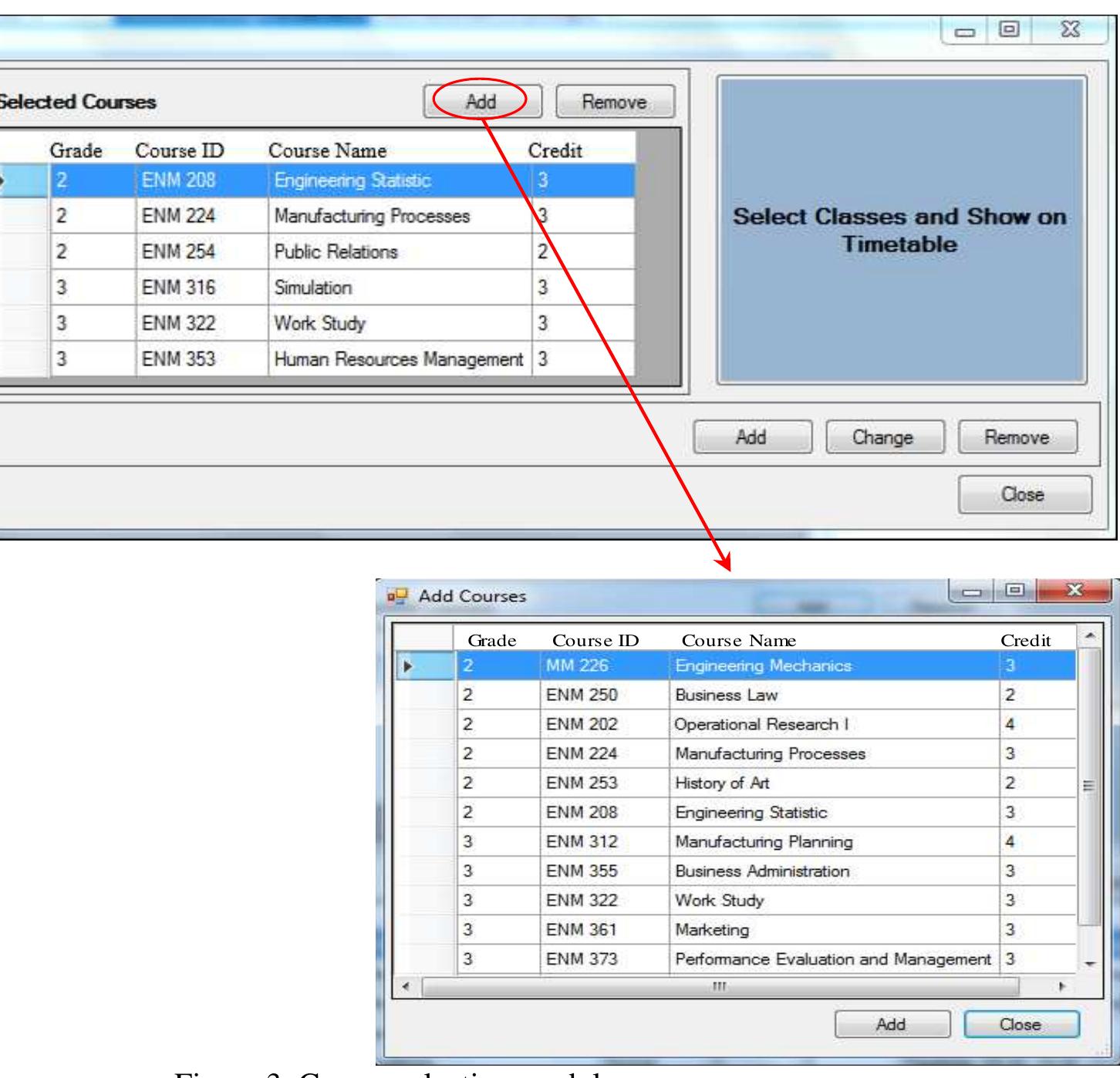Click the Course Name header in Add Courses

(739, 641)
